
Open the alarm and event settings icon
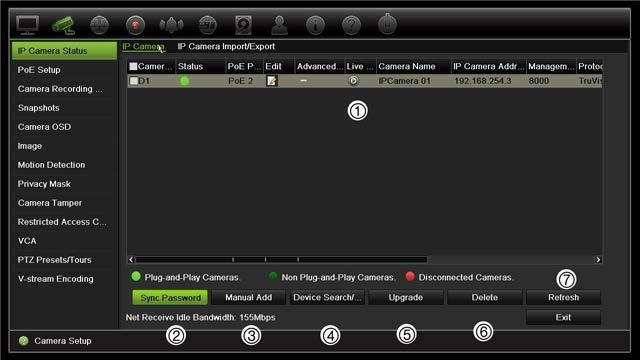point(171,25)
